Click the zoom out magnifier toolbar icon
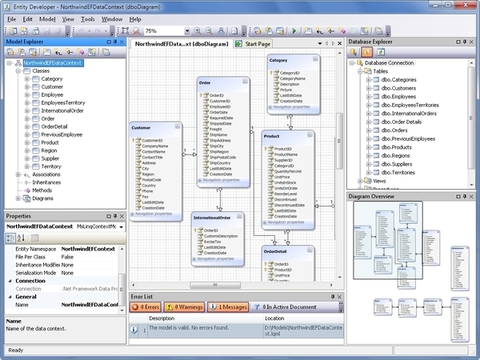Viewport: 480px width, 360px height. (x=209, y=31)
